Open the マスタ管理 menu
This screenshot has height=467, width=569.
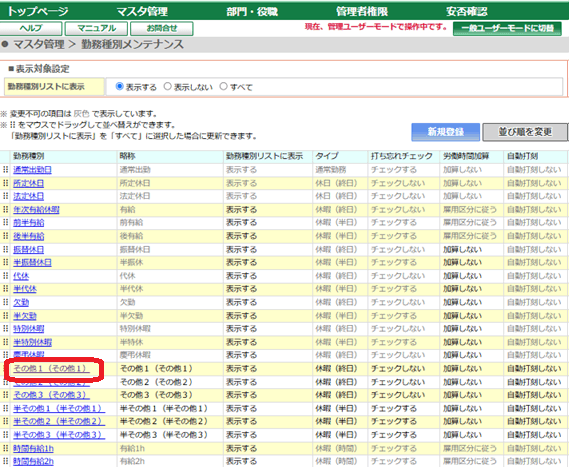point(142,11)
